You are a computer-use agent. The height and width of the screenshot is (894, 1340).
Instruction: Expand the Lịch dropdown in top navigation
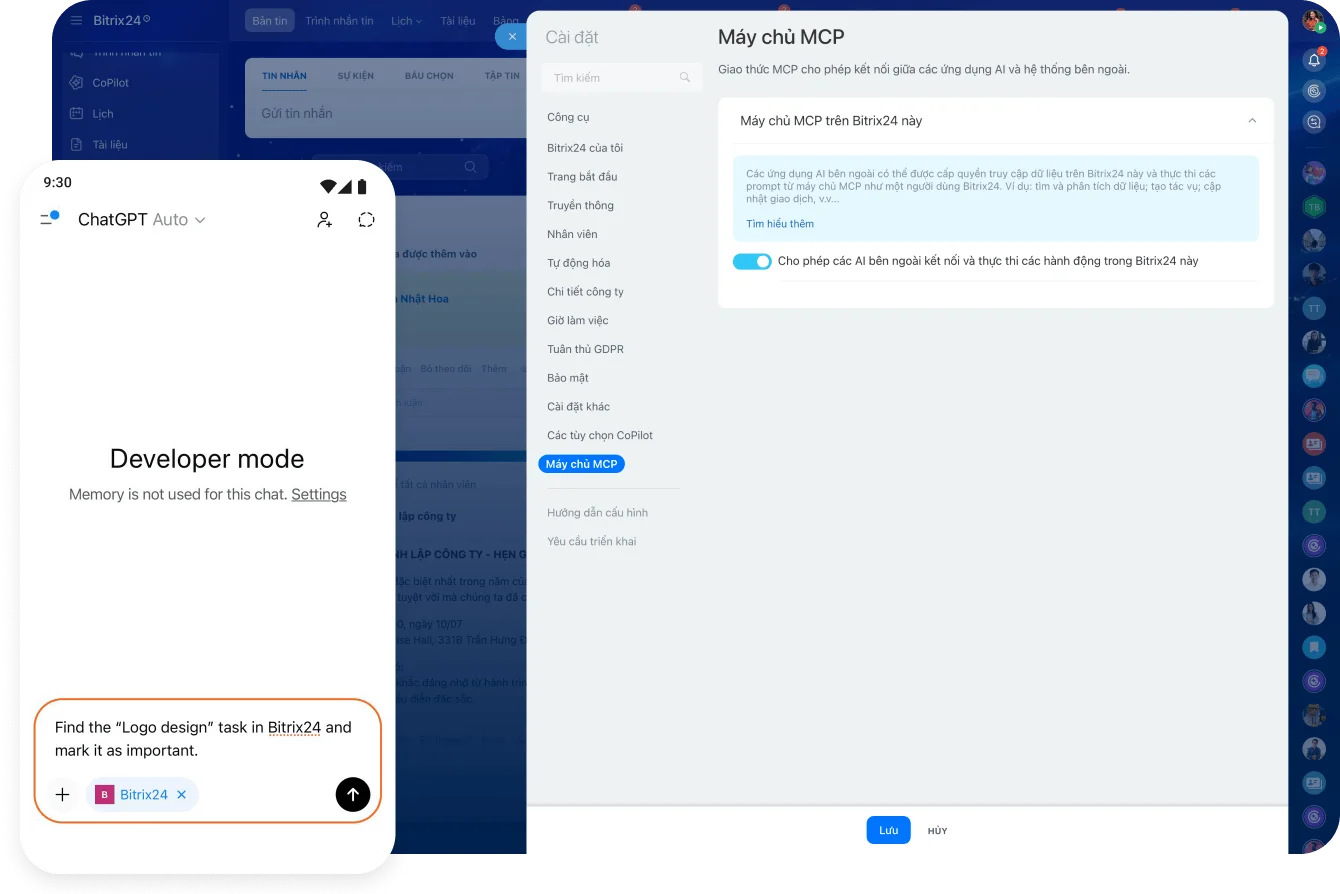click(406, 21)
